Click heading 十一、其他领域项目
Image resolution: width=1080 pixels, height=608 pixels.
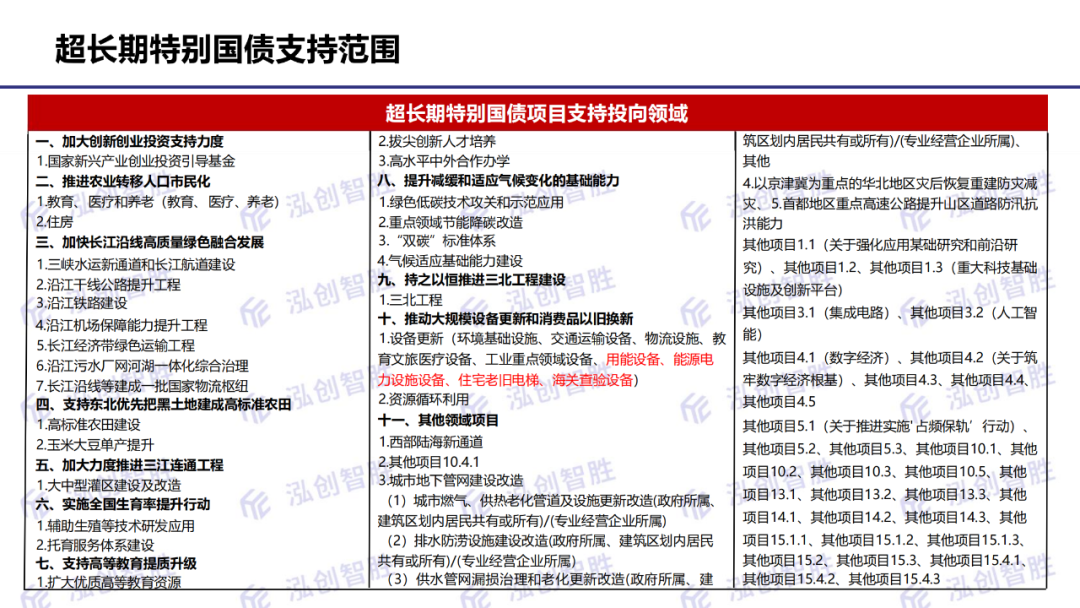437,420
